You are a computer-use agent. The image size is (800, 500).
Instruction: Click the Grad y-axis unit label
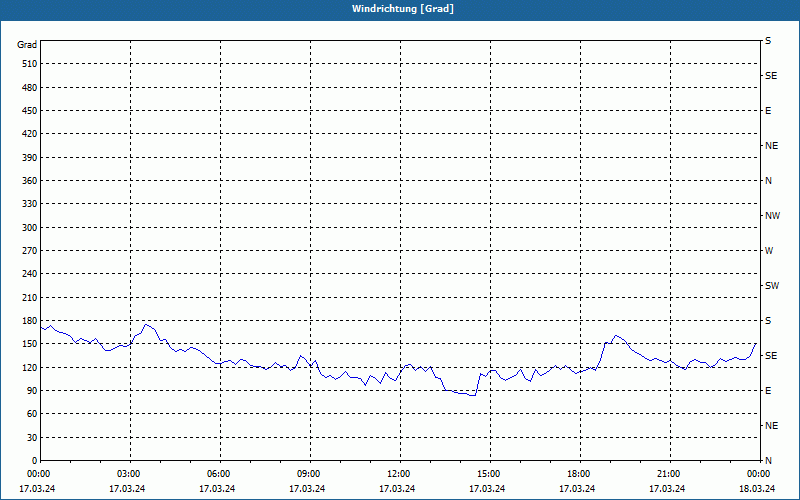(27, 44)
